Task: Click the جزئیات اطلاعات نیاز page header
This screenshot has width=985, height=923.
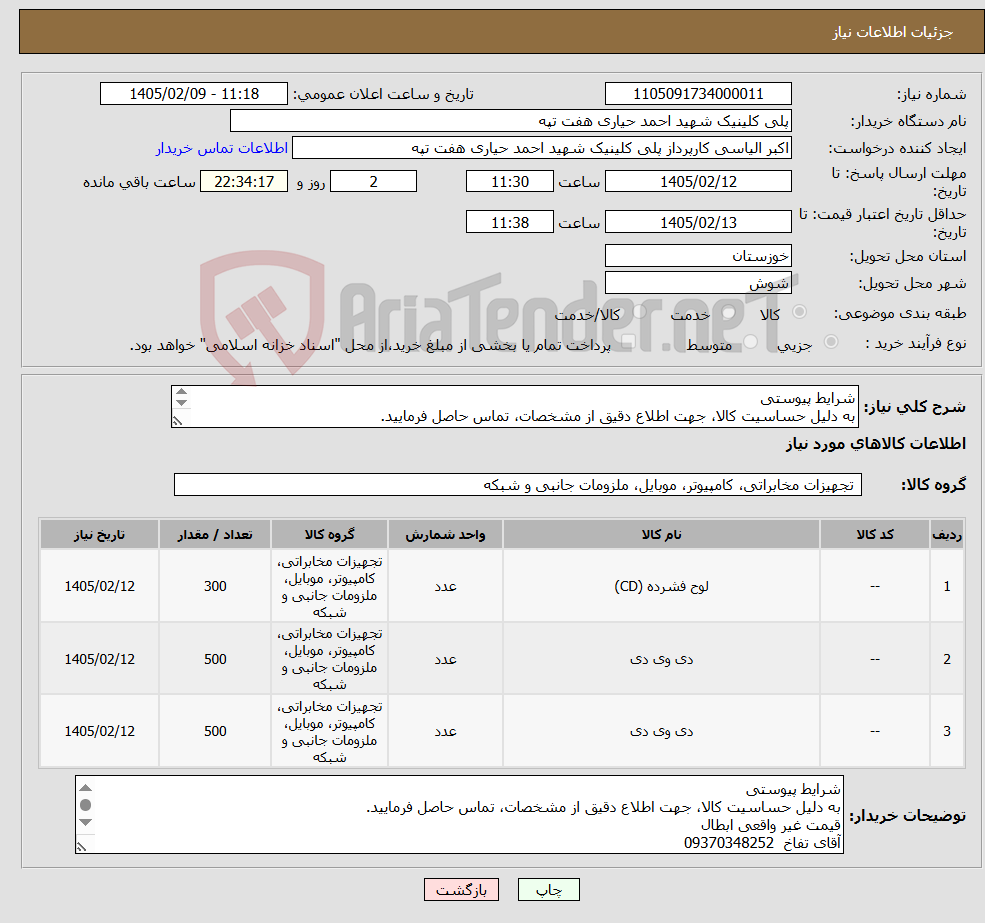Action: (893, 32)
